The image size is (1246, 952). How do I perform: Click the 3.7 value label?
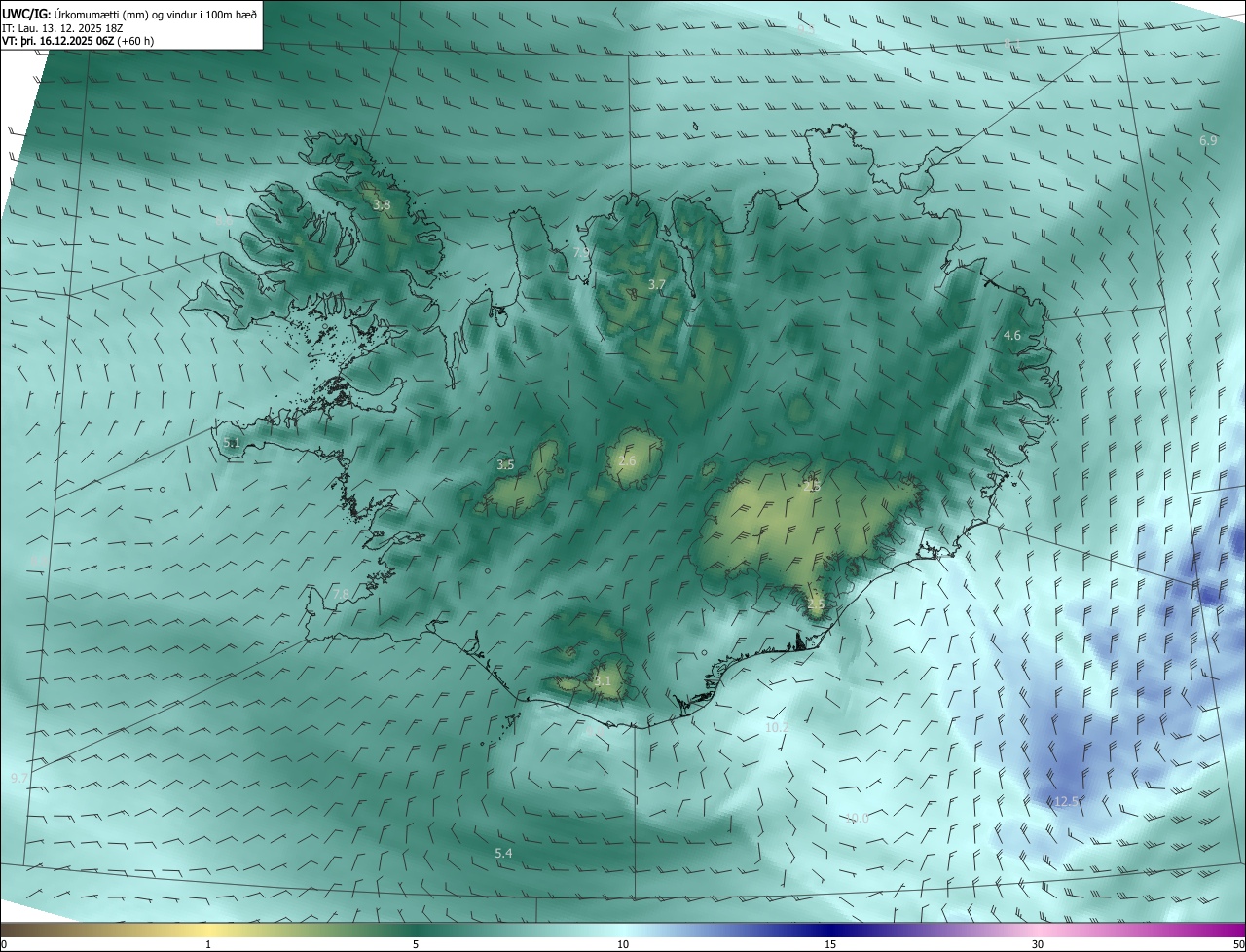(657, 284)
